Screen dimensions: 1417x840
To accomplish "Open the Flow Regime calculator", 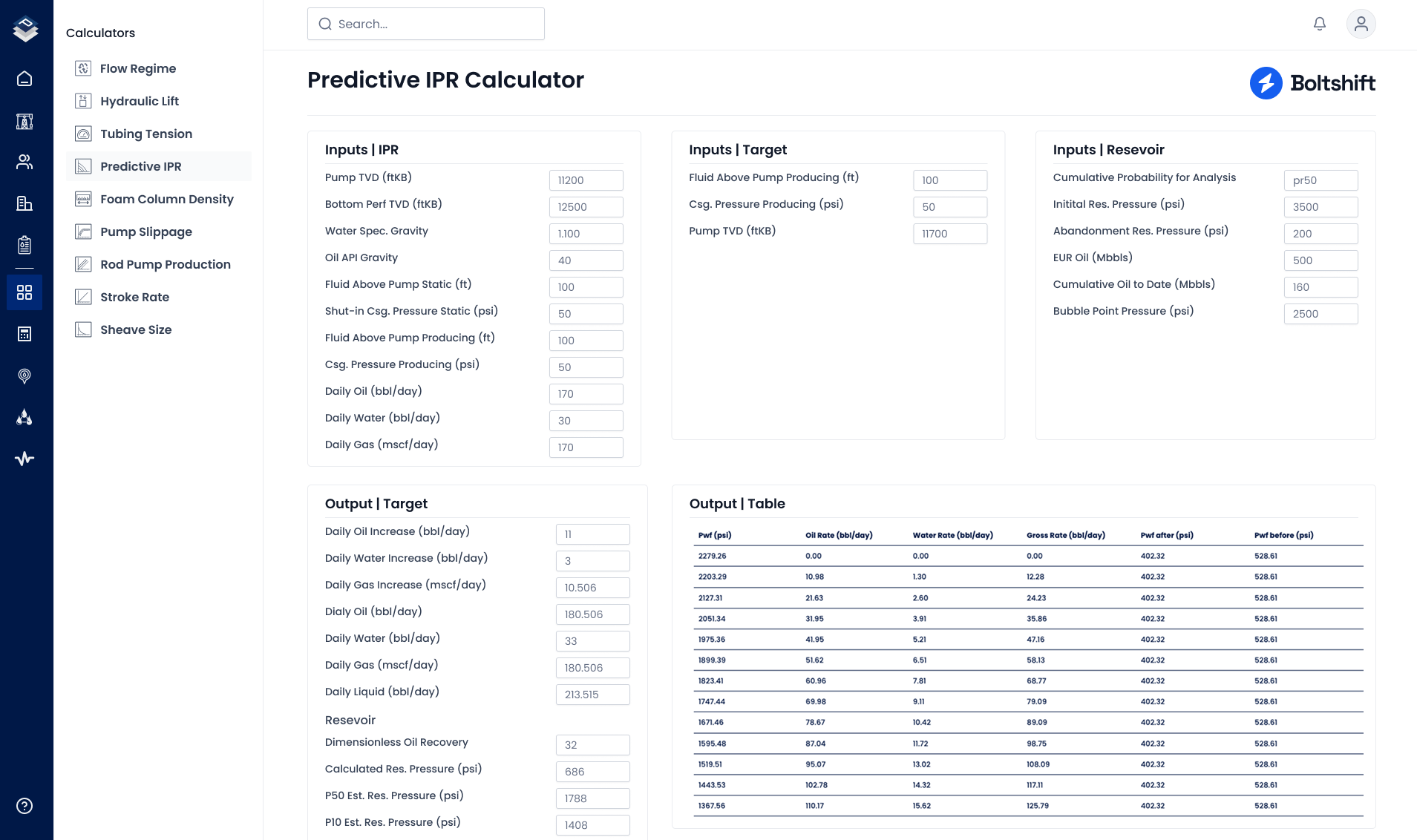I will [x=138, y=68].
